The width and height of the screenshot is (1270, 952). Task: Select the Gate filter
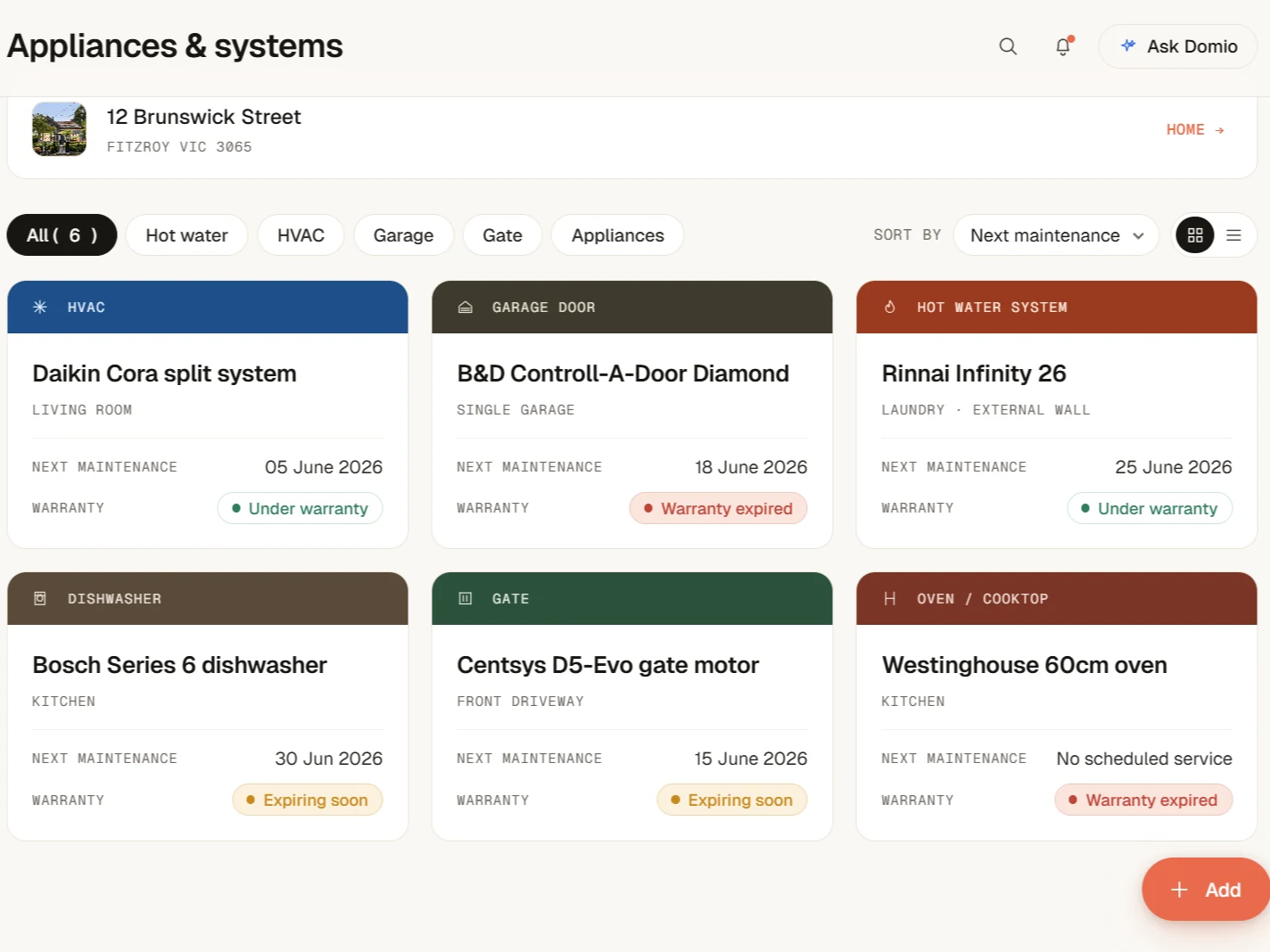point(502,235)
